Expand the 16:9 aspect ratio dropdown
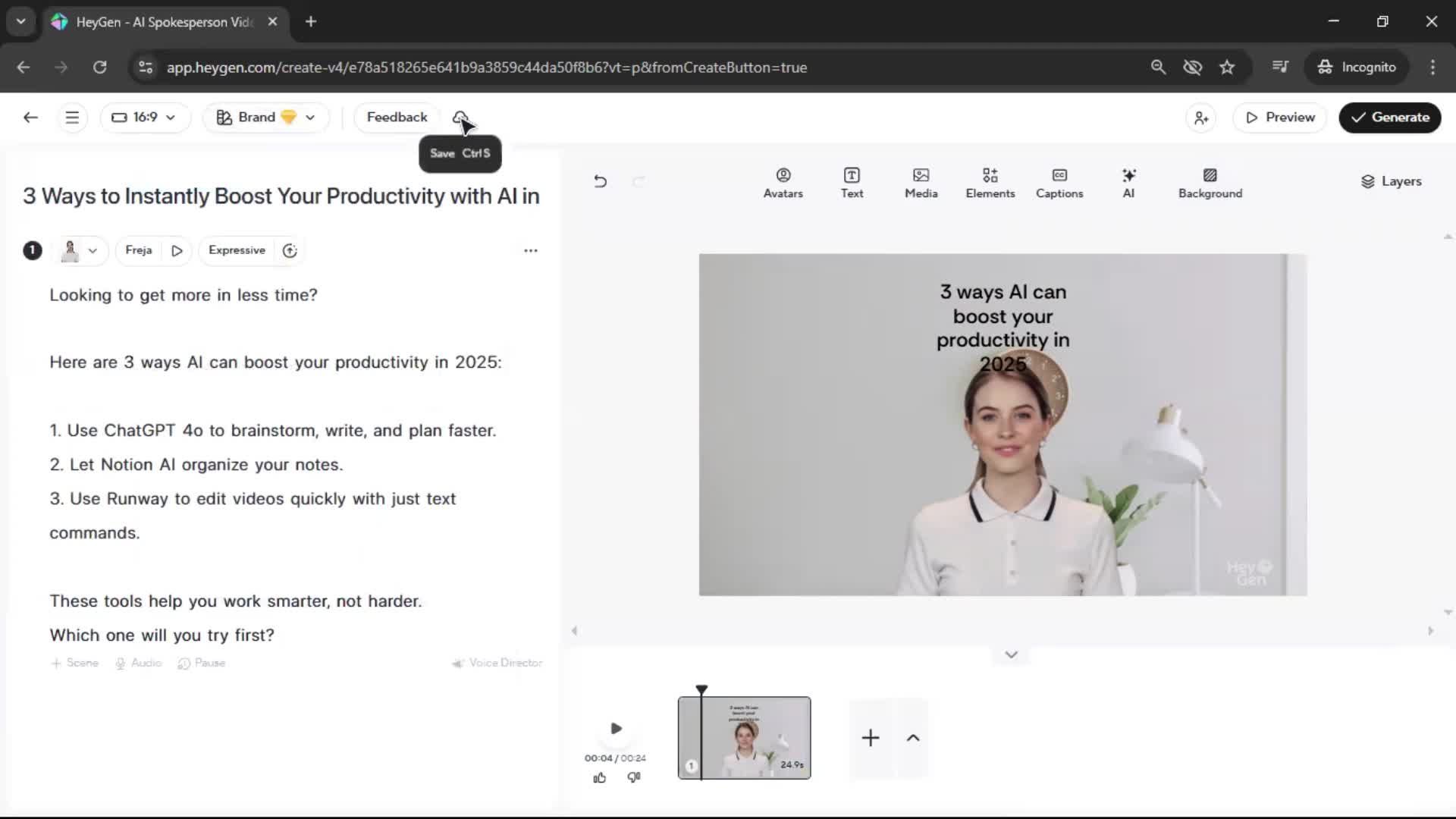Image resolution: width=1456 pixels, height=819 pixels. click(x=144, y=118)
